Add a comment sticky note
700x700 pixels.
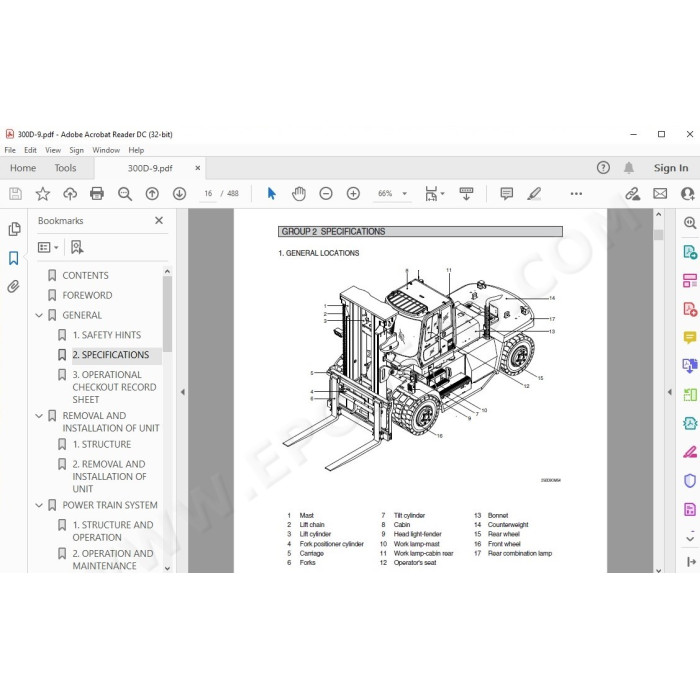(x=507, y=193)
